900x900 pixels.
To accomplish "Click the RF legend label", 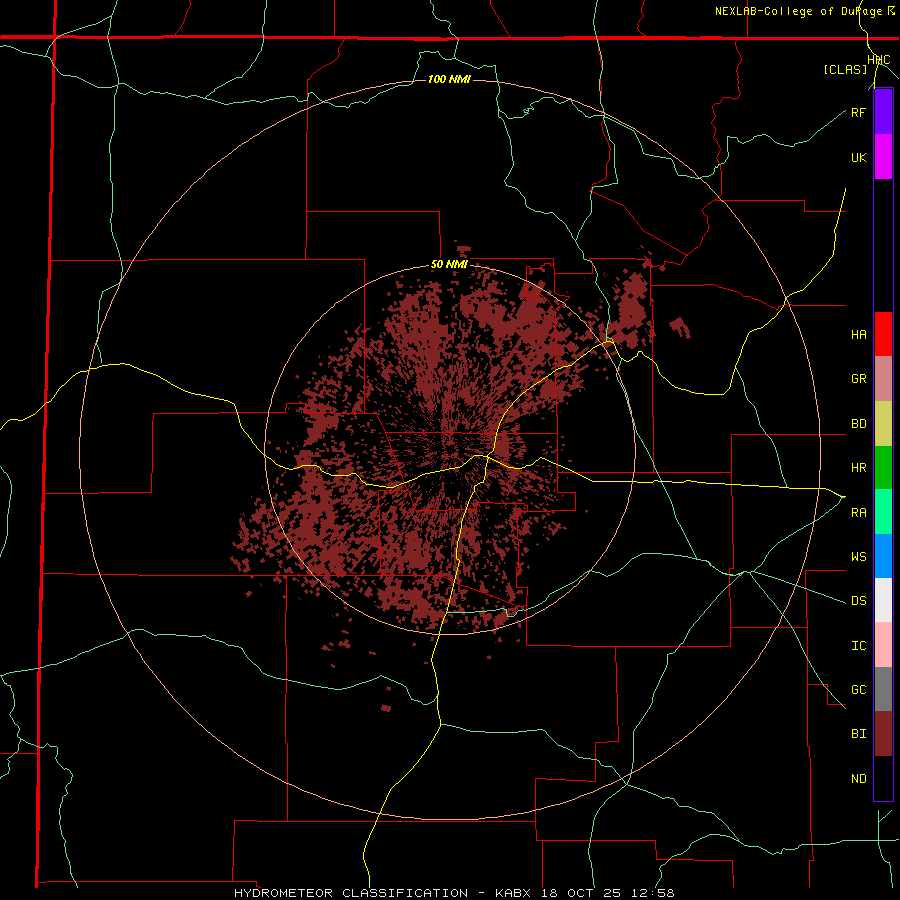I will [x=858, y=112].
